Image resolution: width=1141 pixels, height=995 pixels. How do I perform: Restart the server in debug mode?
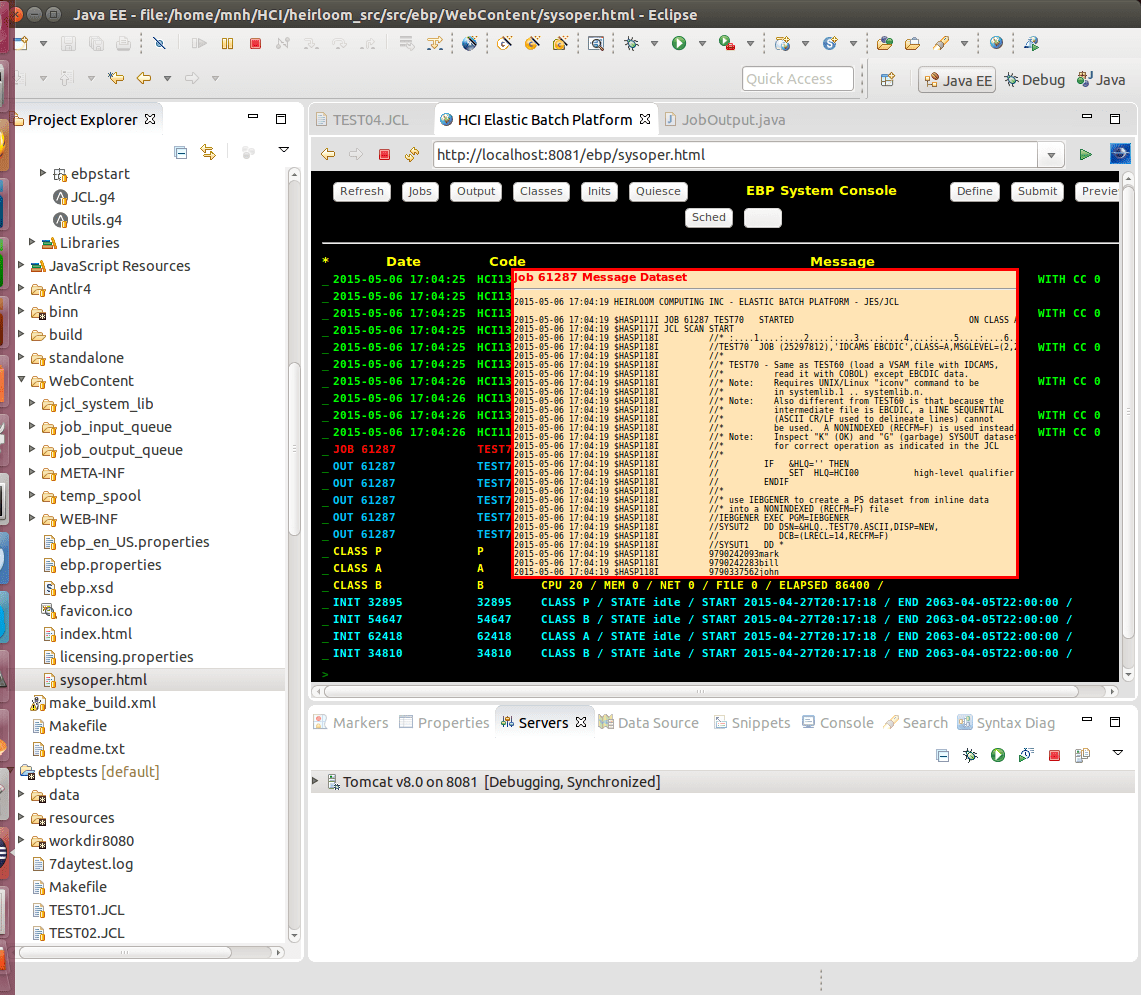(x=969, y=755)
